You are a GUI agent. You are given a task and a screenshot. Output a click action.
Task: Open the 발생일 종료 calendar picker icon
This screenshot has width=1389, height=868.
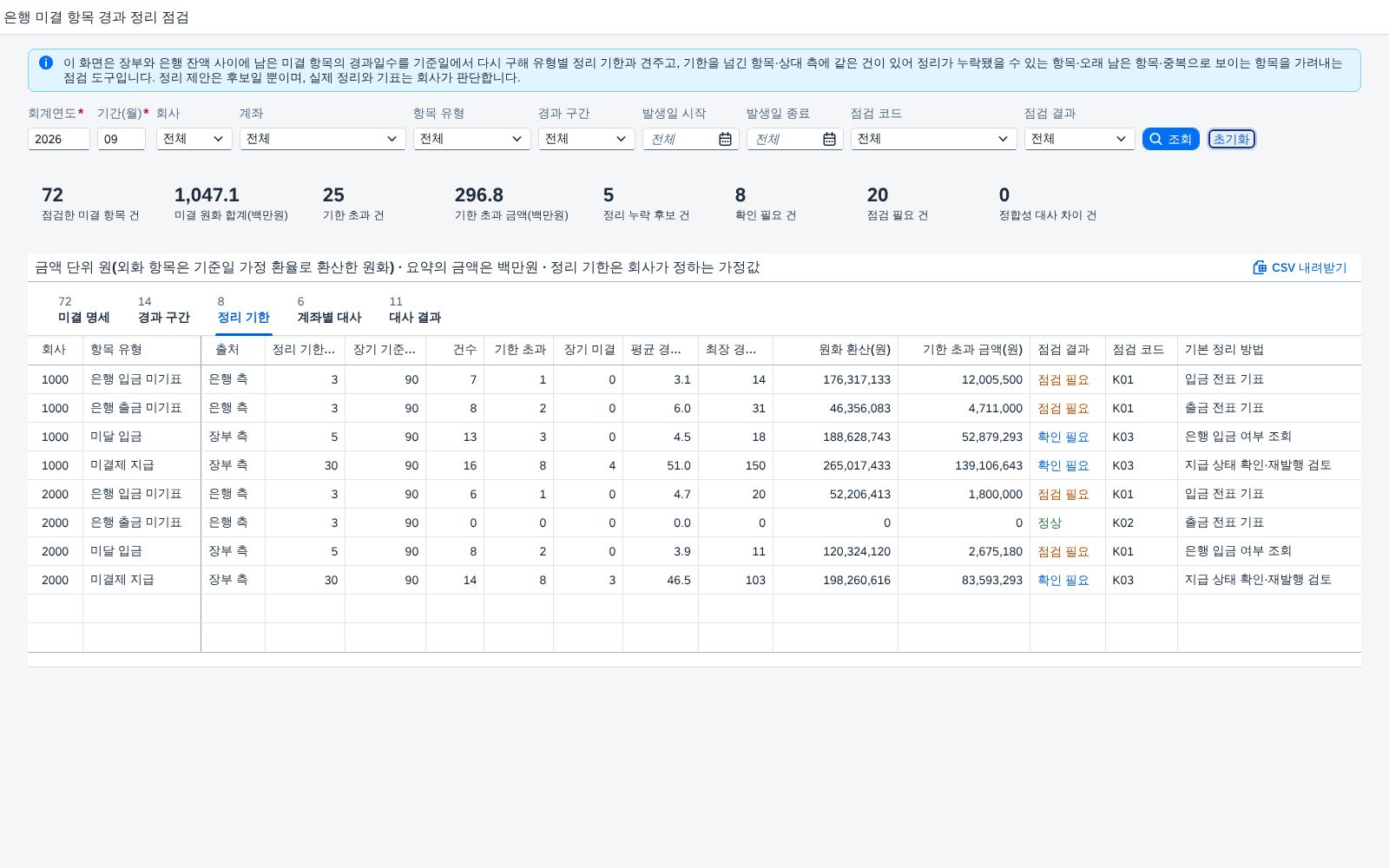tap(829, 139)
